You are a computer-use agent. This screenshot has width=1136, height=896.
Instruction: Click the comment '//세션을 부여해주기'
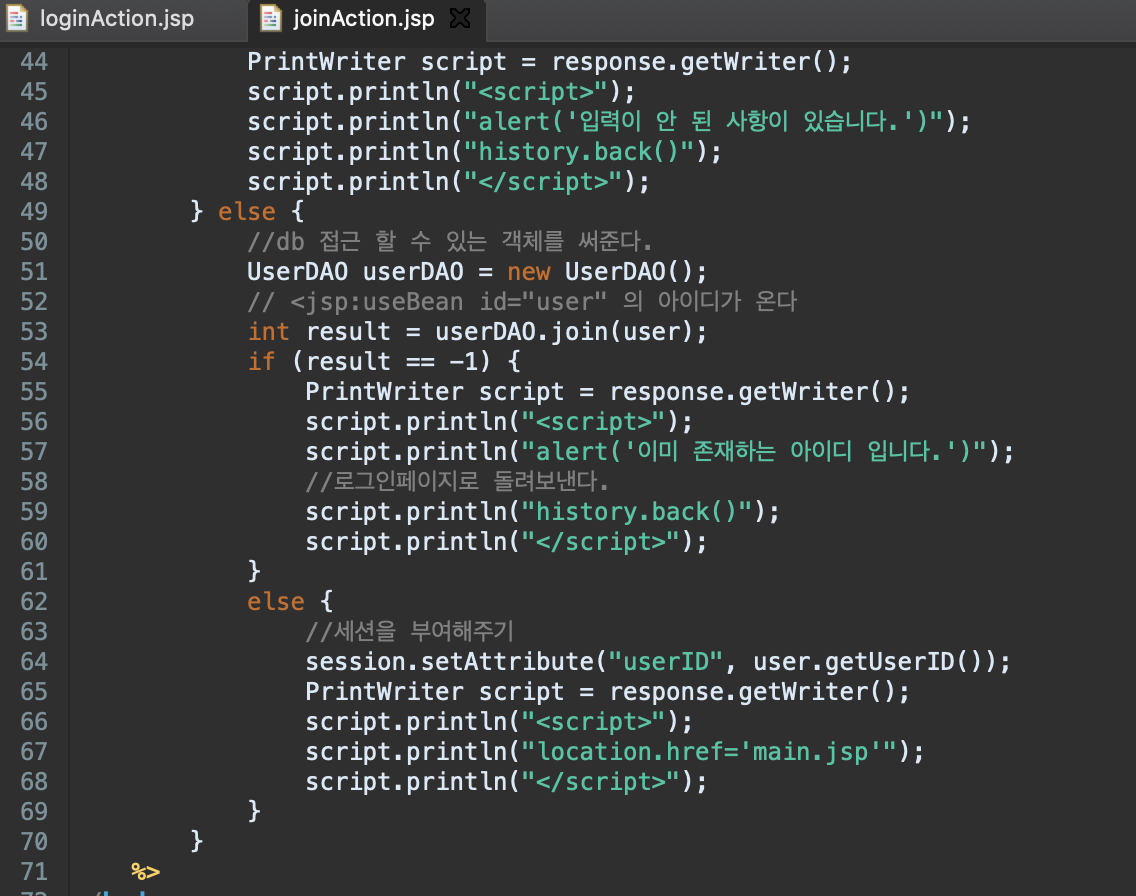click(409, 632)
